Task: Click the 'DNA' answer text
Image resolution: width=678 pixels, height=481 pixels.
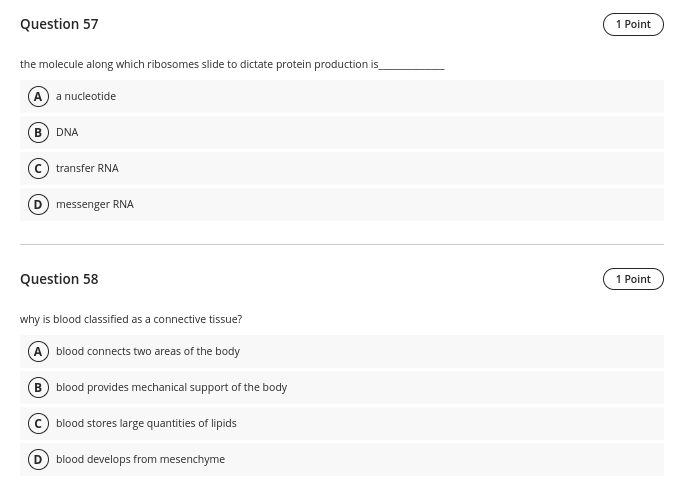Action: point(67,133)
